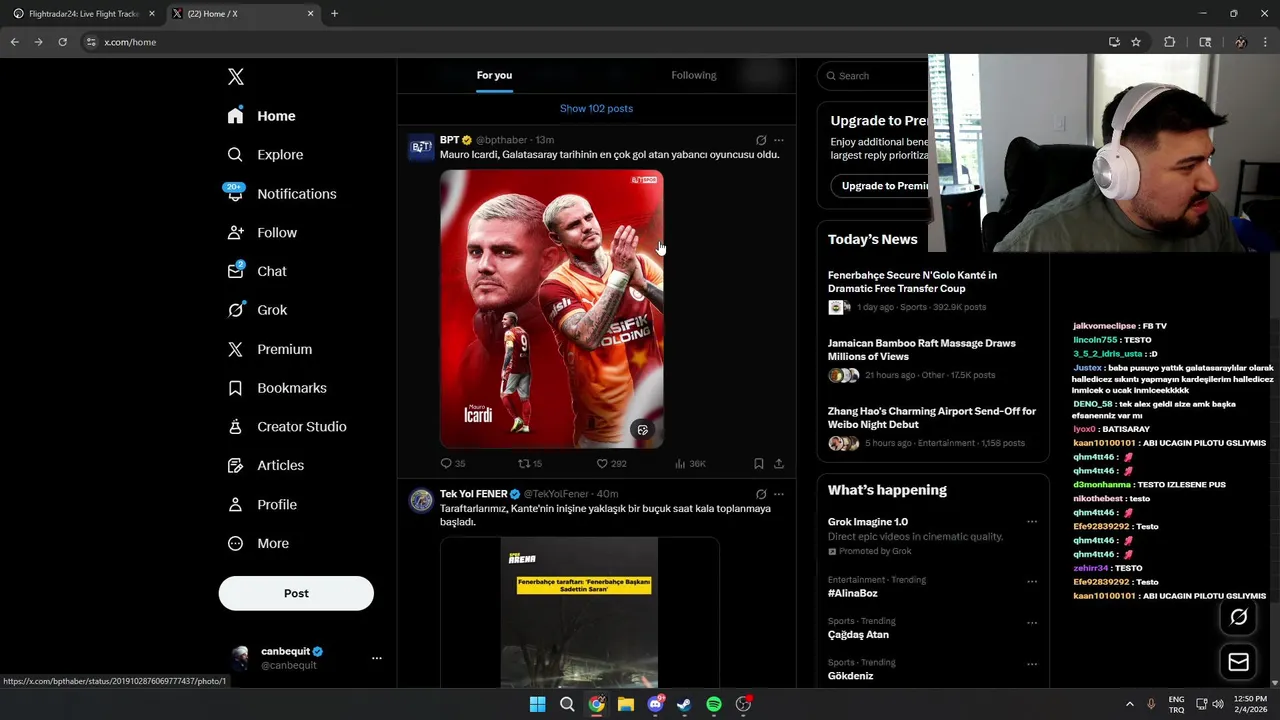The height and width of the screenshot is (720, 1280).
Task: Open Grok from sidebar
Action: coord(258,310)
